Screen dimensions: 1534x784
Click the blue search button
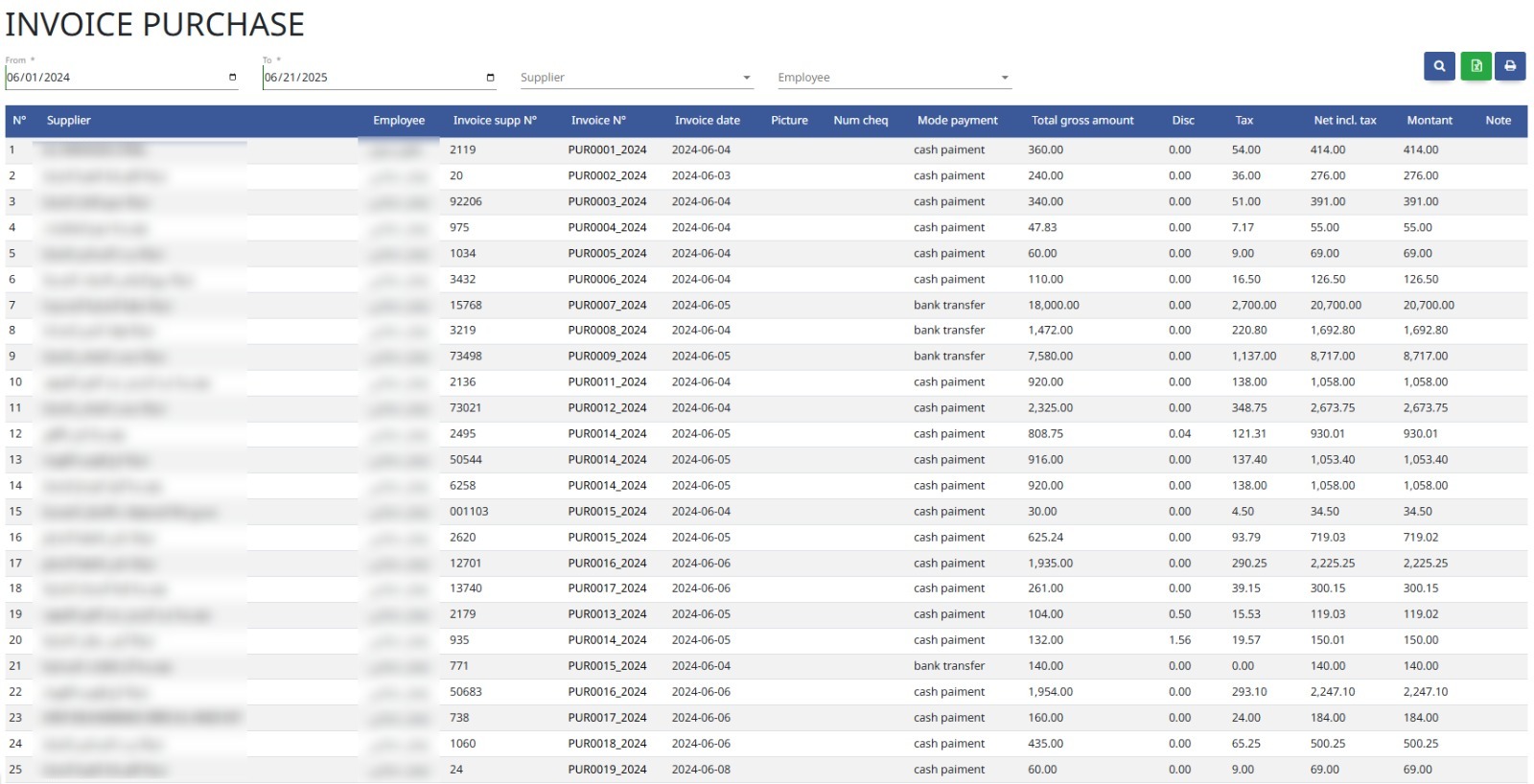1439,66
